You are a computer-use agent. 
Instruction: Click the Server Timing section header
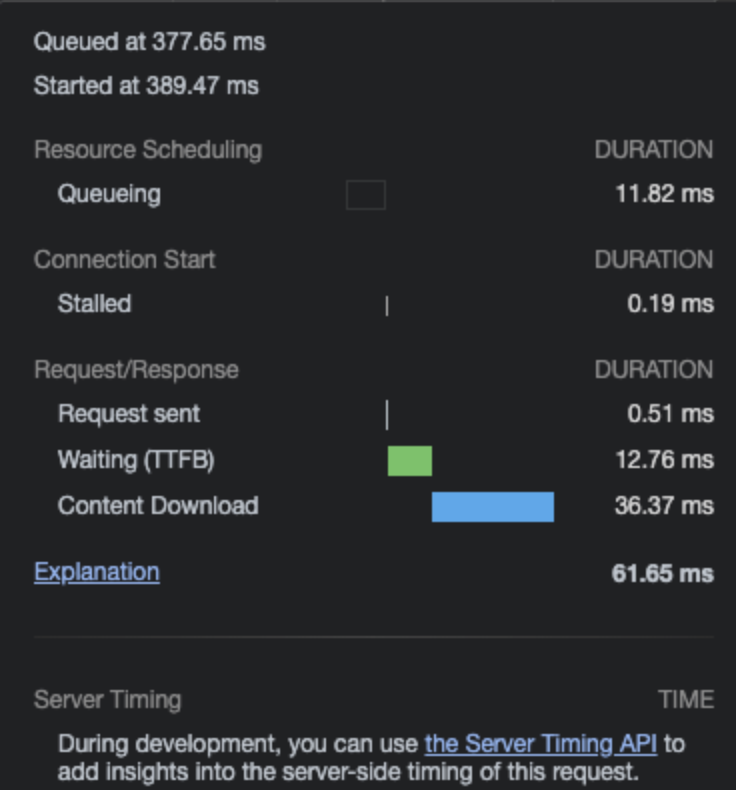pyautogui.click(x=107, y=700)
